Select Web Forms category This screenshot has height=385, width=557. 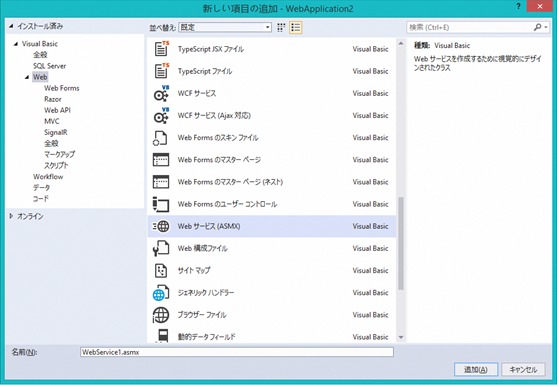pos(62,88)
